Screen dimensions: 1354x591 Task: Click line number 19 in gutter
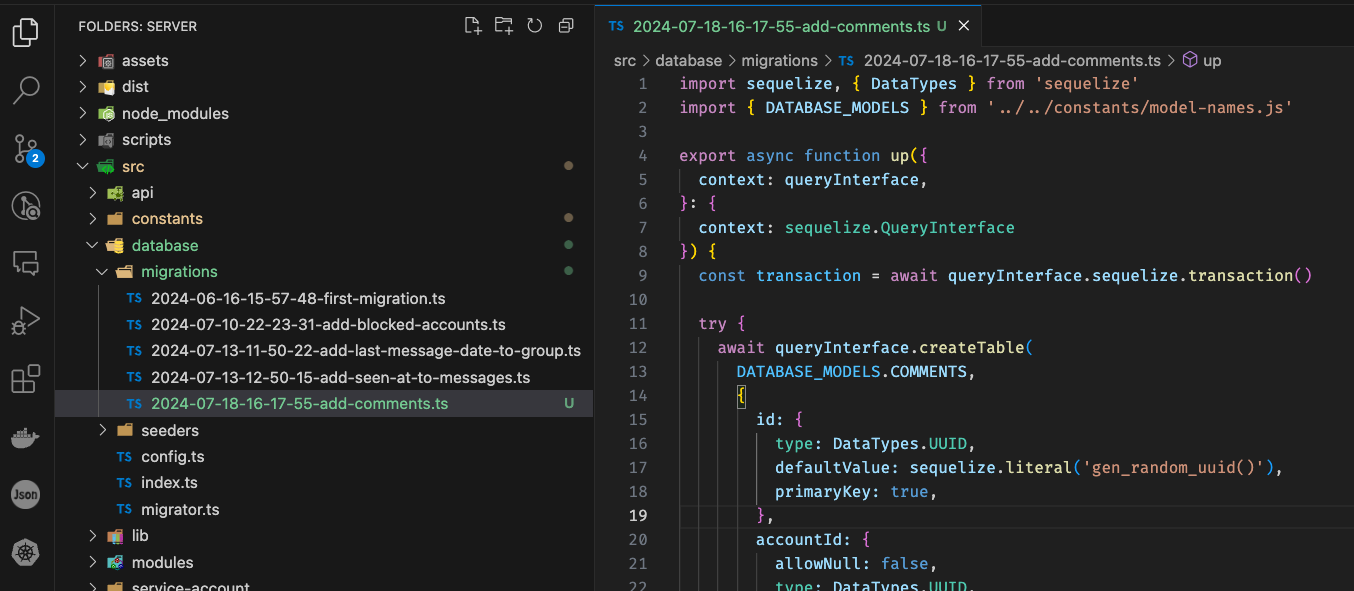pyautogui.click(x=639, y=516)
